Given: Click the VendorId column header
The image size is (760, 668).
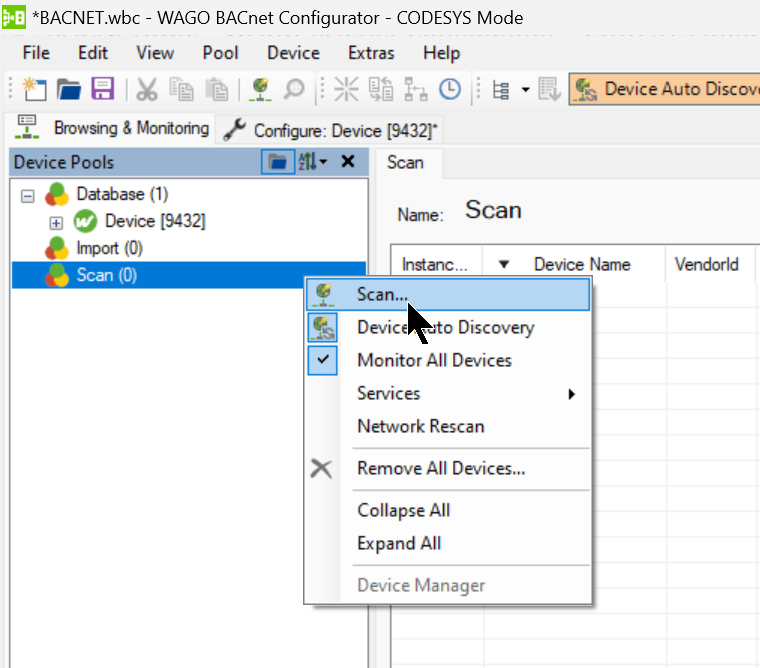Looking at the screenshot, I should click(706, 264).
